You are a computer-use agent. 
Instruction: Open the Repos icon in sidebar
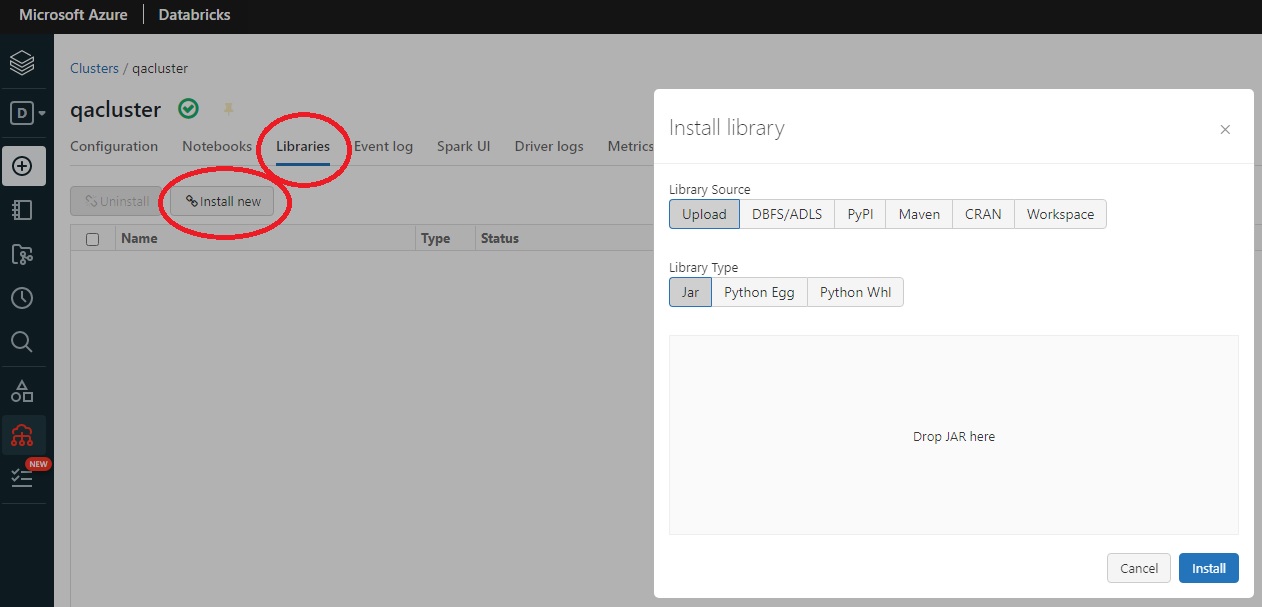coord(22,255)
